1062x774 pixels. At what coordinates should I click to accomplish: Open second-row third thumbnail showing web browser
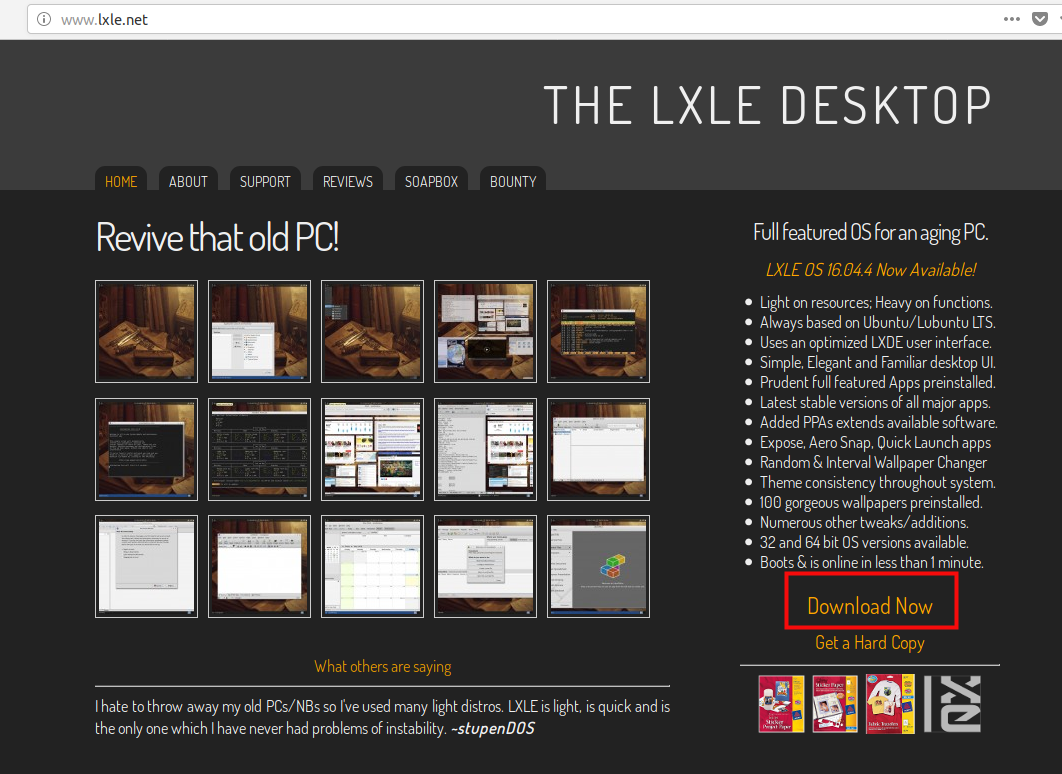click(373, 449)
